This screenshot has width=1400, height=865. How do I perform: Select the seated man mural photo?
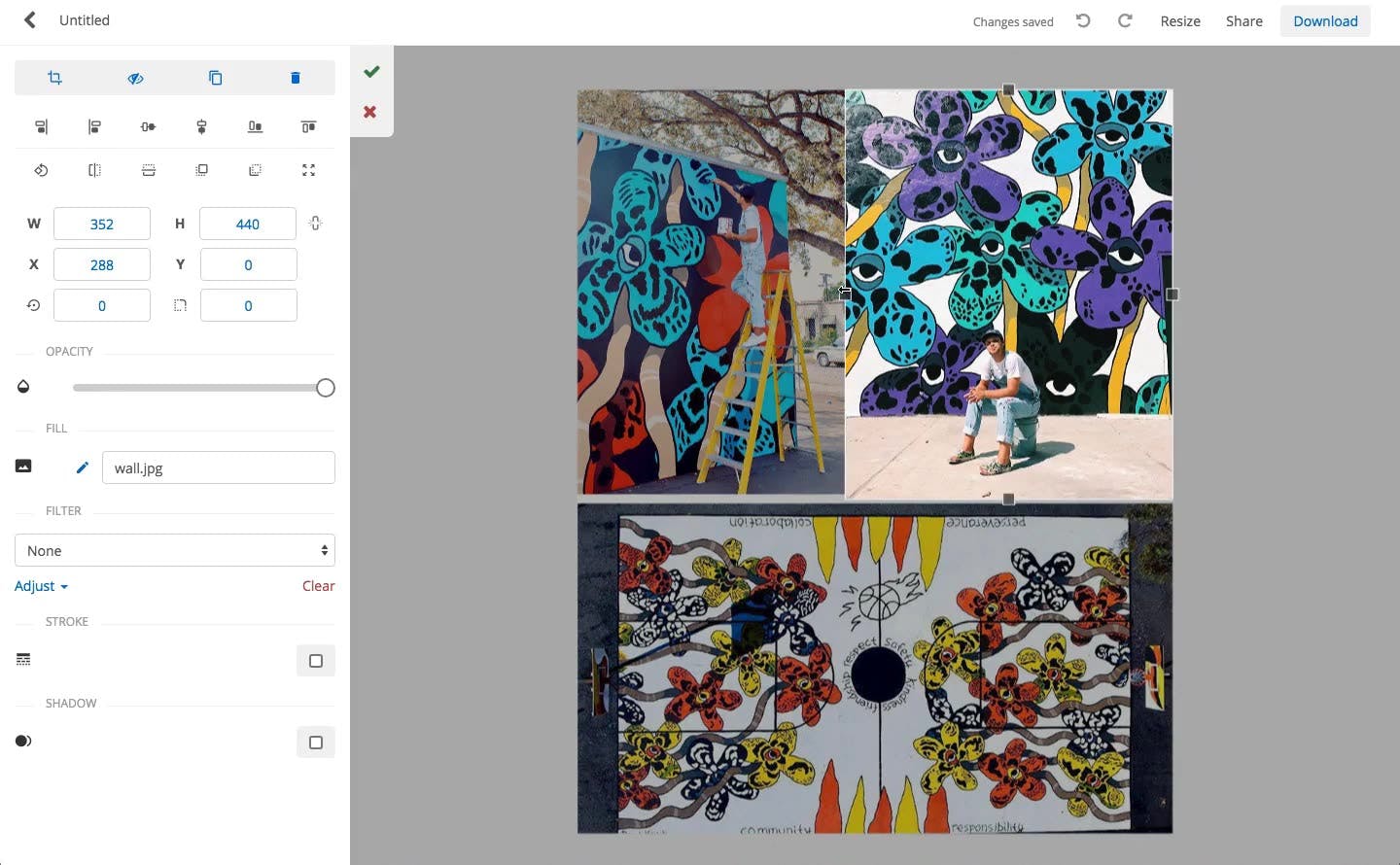coord(1009,294)
